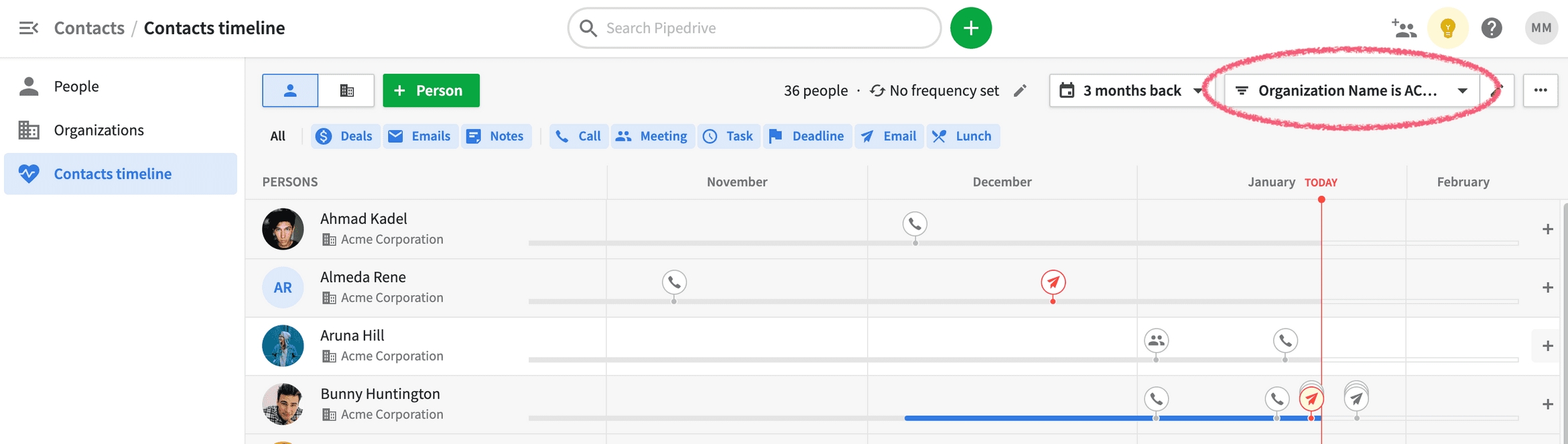
Task: Click Almeda Rene's AR avatar
Action: coord(283,288)
